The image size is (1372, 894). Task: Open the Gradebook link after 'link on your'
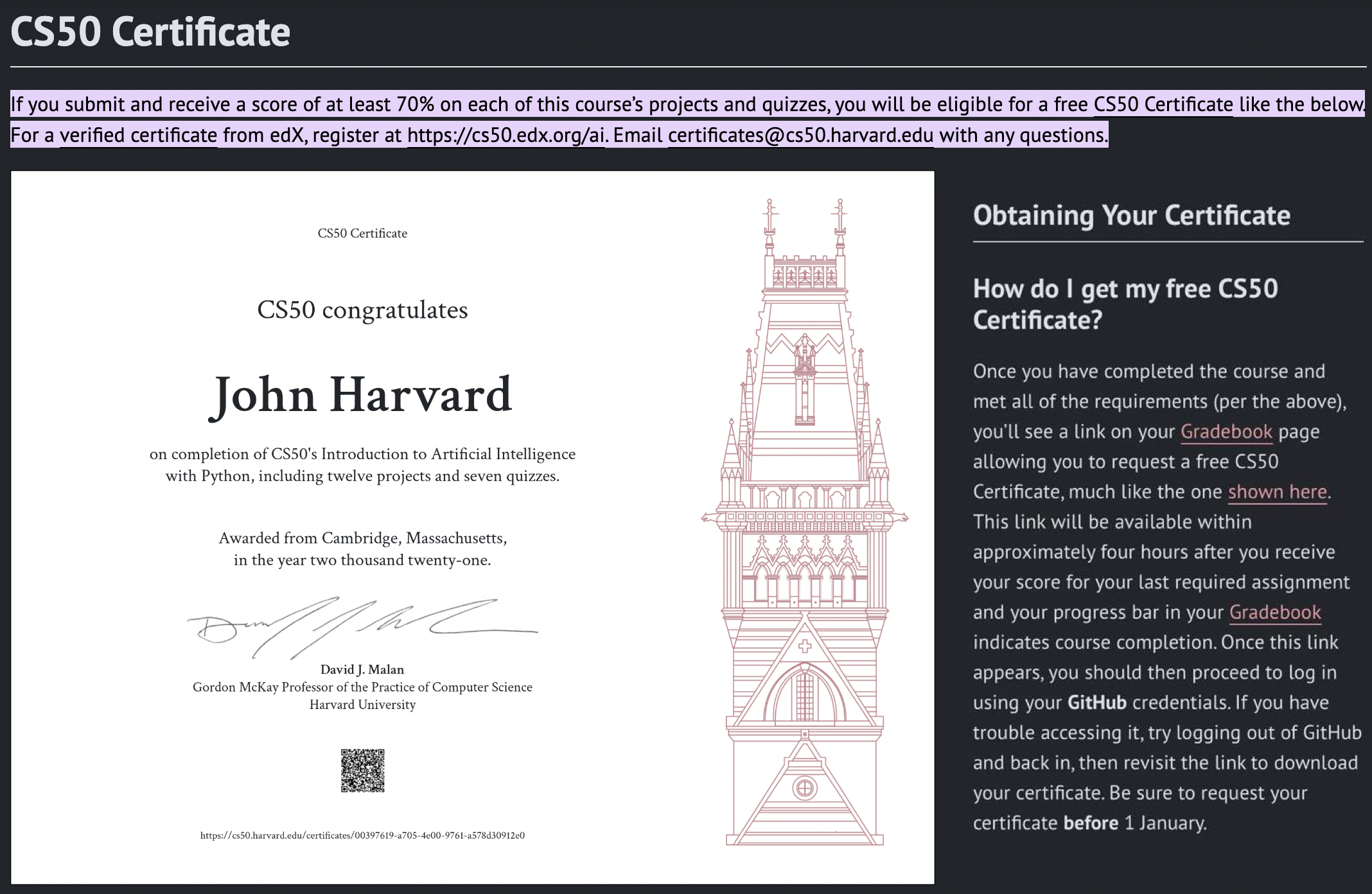(x=1226, y=432)
